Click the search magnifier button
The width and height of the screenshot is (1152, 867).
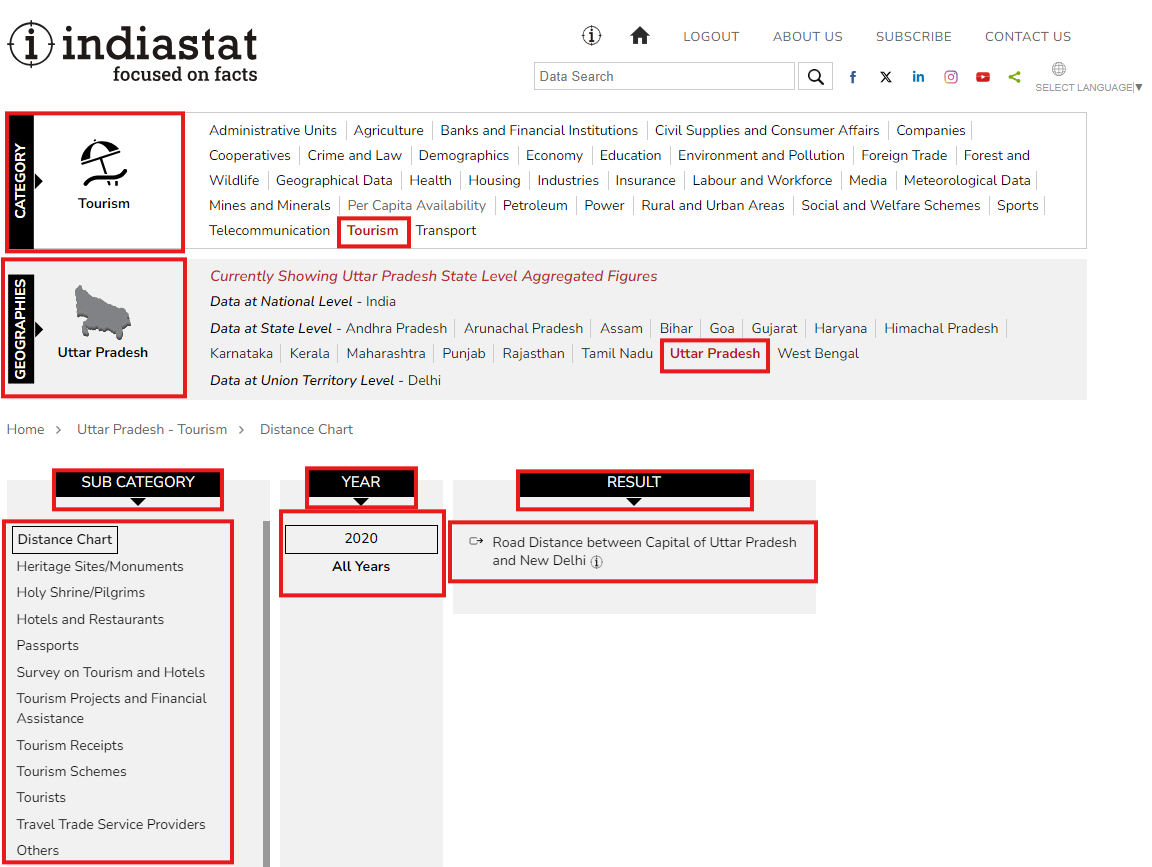pos(816,77)
